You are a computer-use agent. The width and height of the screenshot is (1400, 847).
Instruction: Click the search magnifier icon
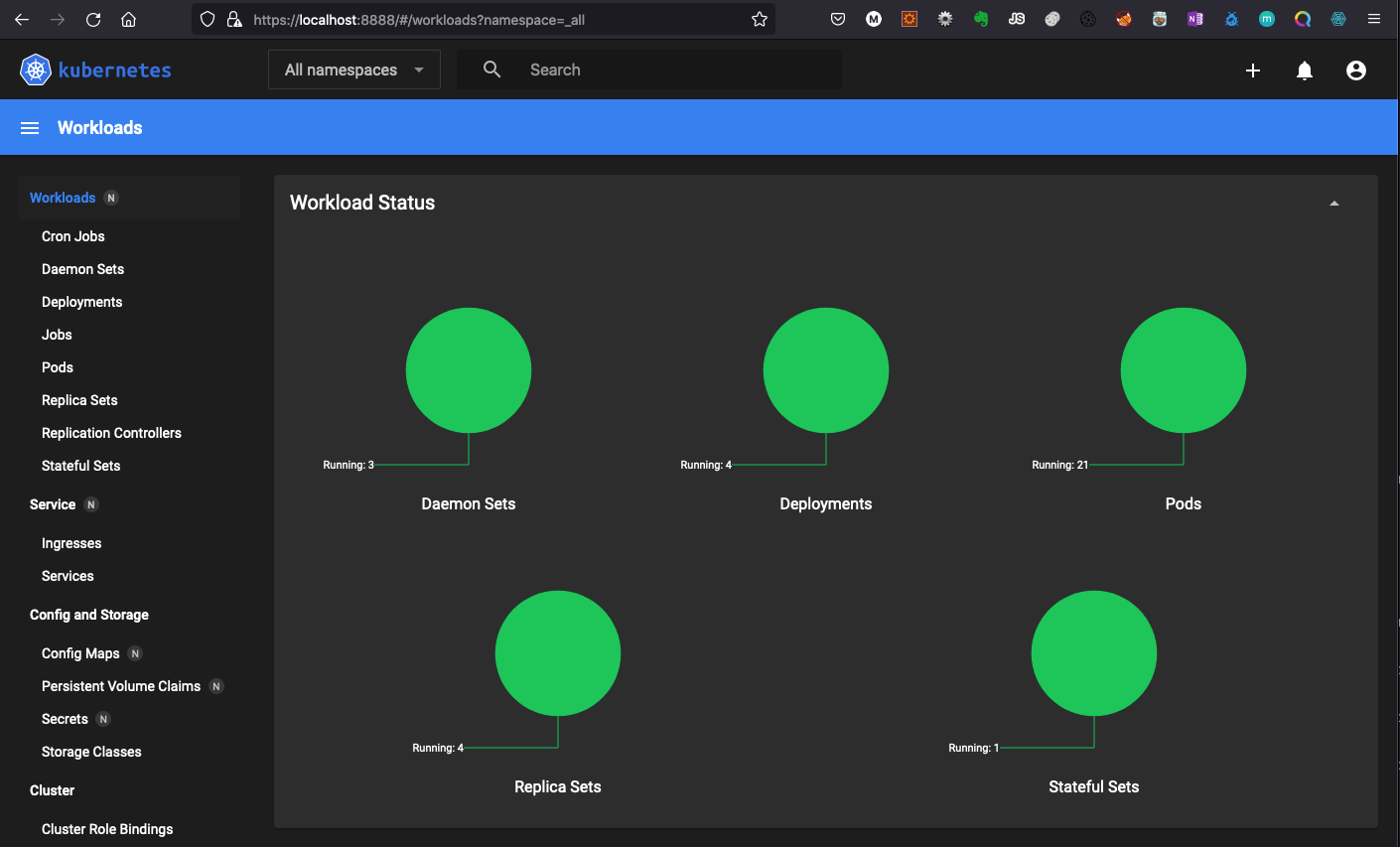pos(491,70)
